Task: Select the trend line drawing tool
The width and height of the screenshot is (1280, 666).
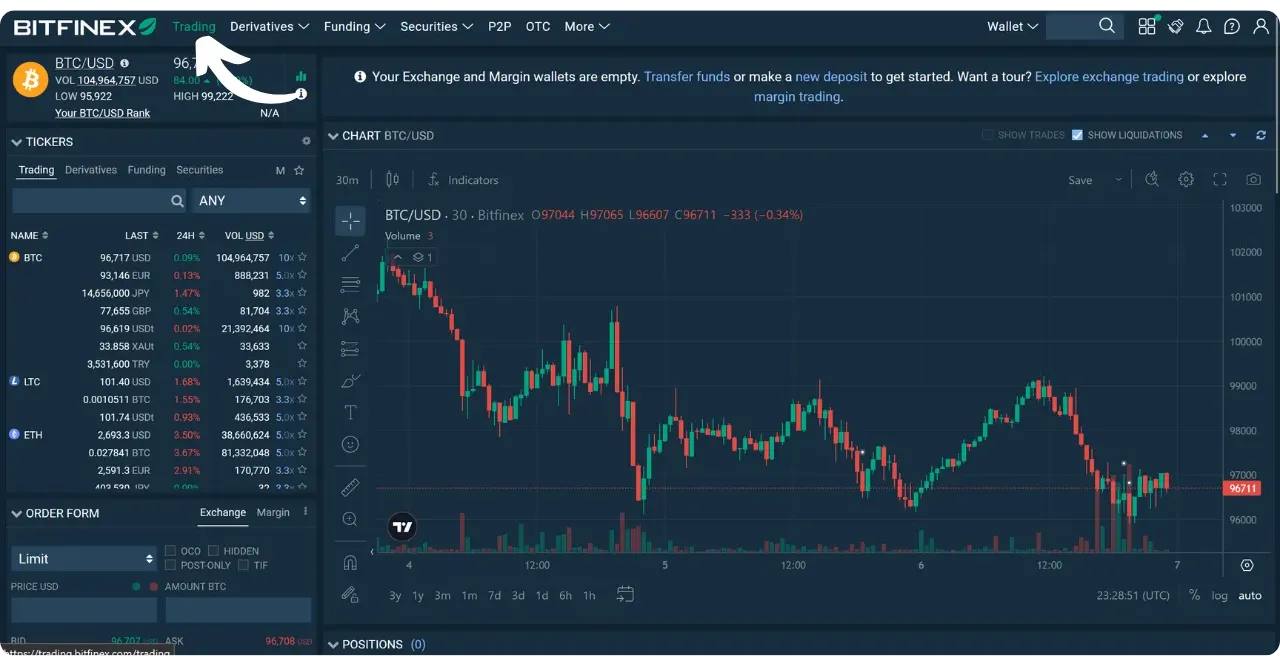Action: click(x=350, y=253)
